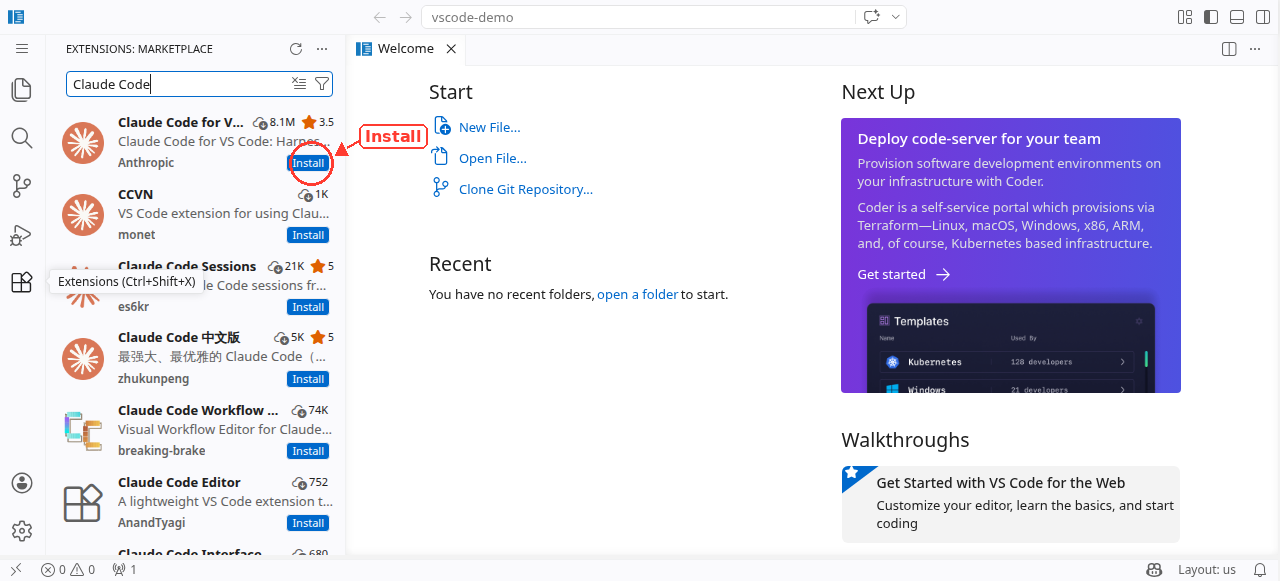Screen dimensions: 1280x581
Task: Install the Claude Code 中文版 extension
Action: 308,379
